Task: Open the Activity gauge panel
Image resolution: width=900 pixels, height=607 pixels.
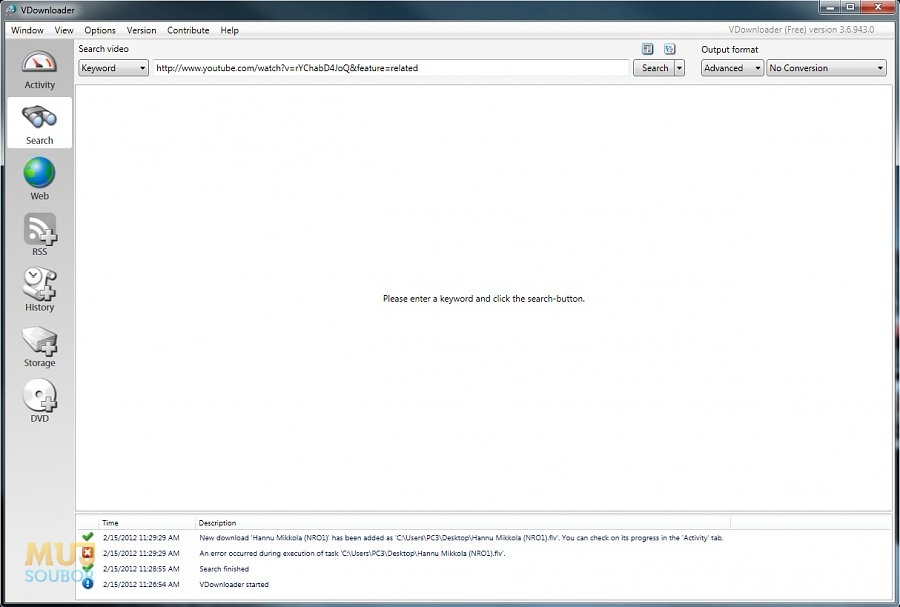Action: 40,69
